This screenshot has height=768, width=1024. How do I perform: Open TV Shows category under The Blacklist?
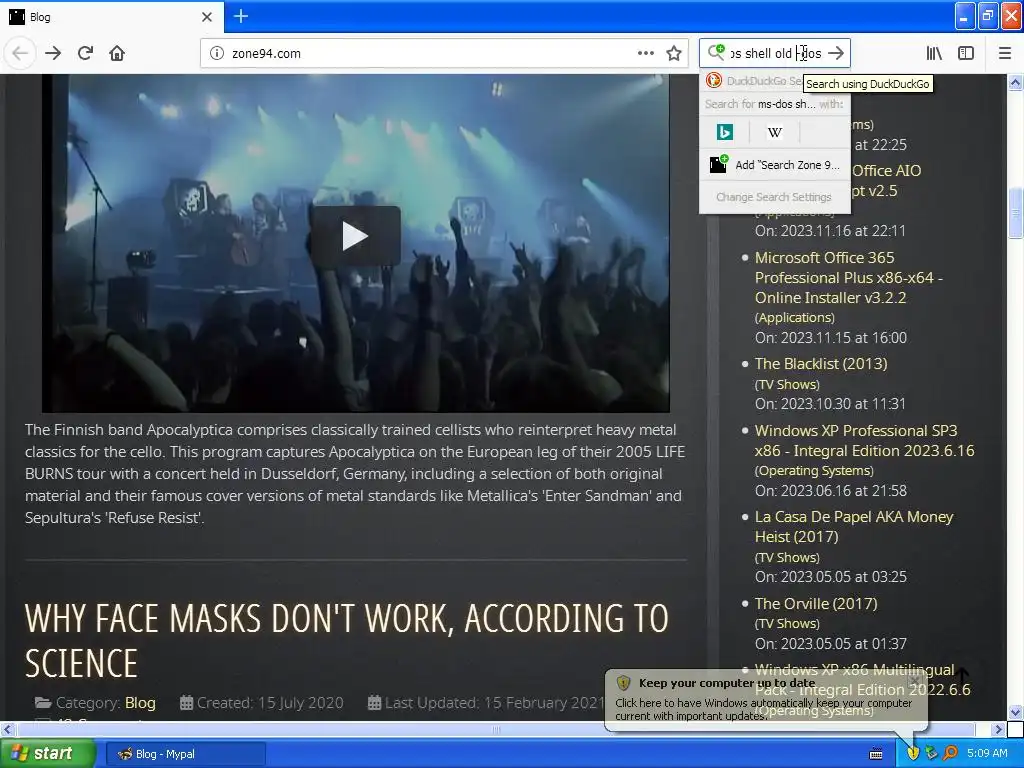pyautogui.click(x=787, y=385)
